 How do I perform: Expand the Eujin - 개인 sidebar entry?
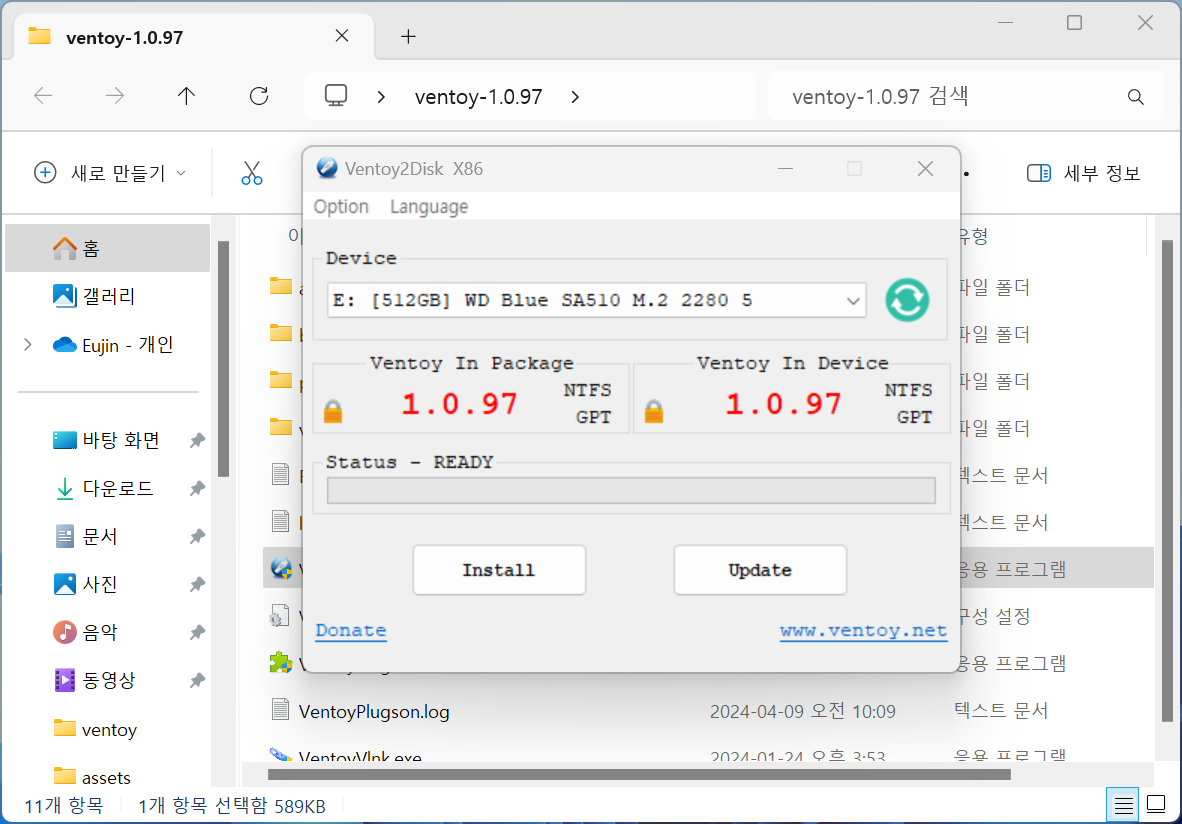(27, 344)
